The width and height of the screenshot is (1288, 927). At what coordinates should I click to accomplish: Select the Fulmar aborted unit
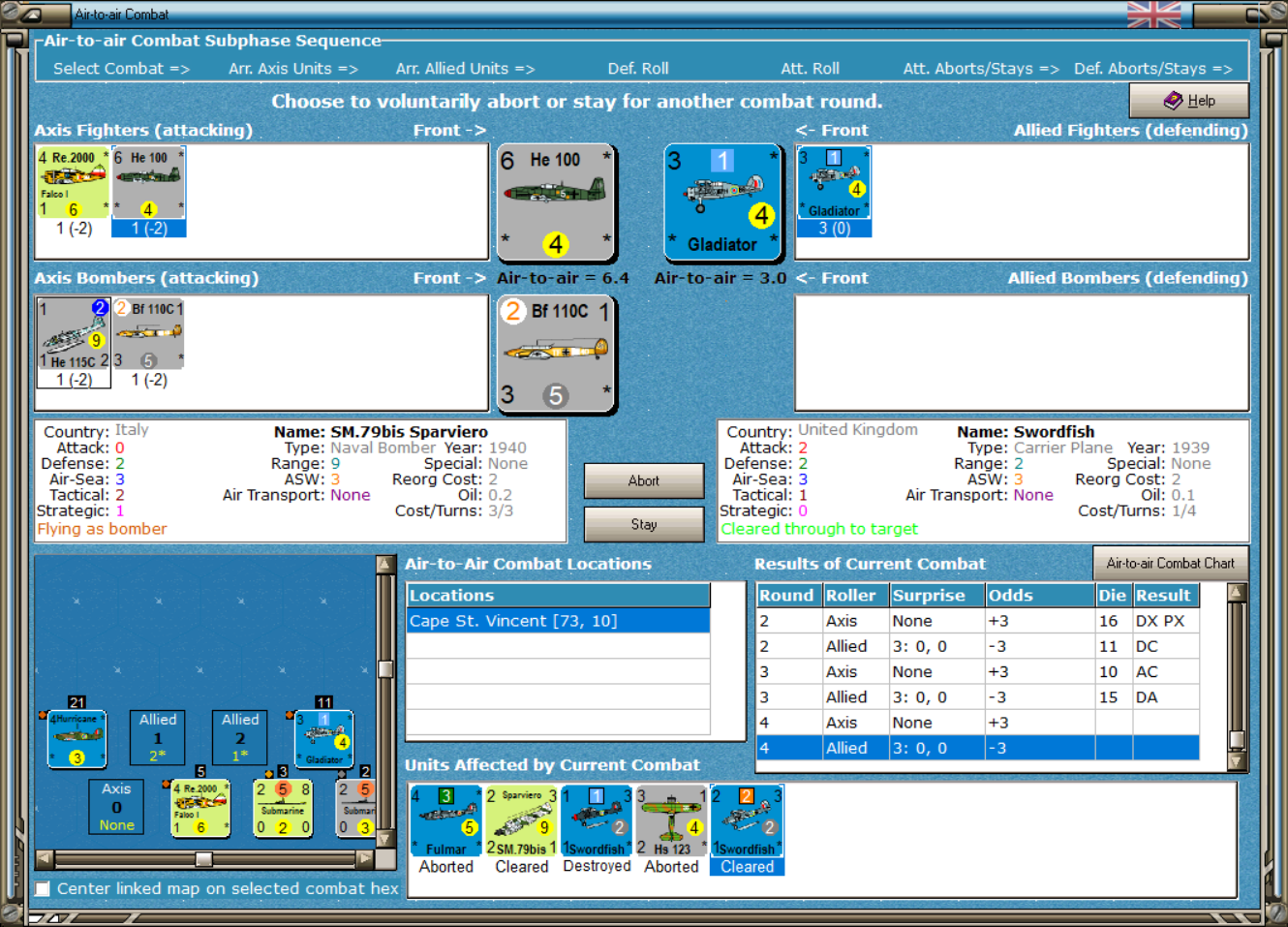pyautogui.click(x=446, y=821)
